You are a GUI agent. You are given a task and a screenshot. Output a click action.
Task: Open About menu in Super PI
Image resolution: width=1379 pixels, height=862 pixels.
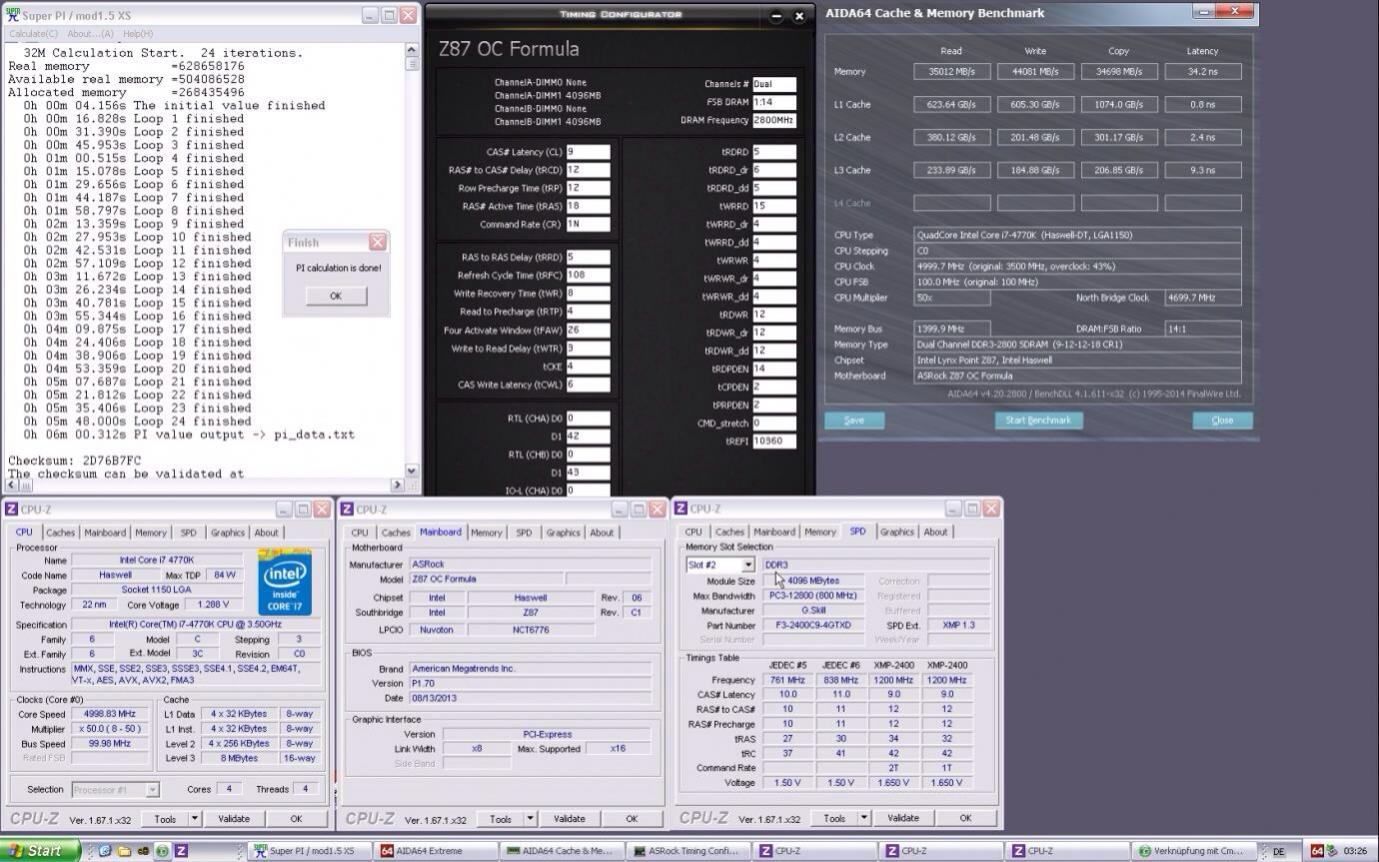coord(89,34)
